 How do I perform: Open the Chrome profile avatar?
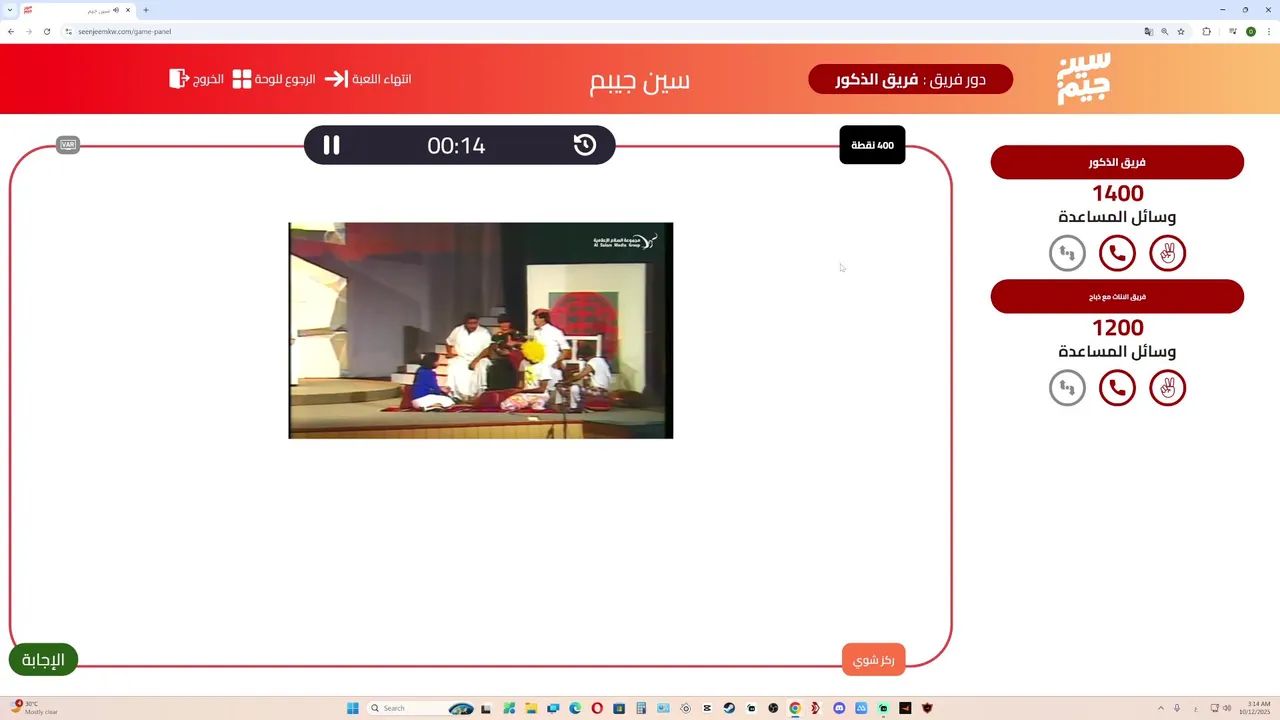(x=1250, y=31)
